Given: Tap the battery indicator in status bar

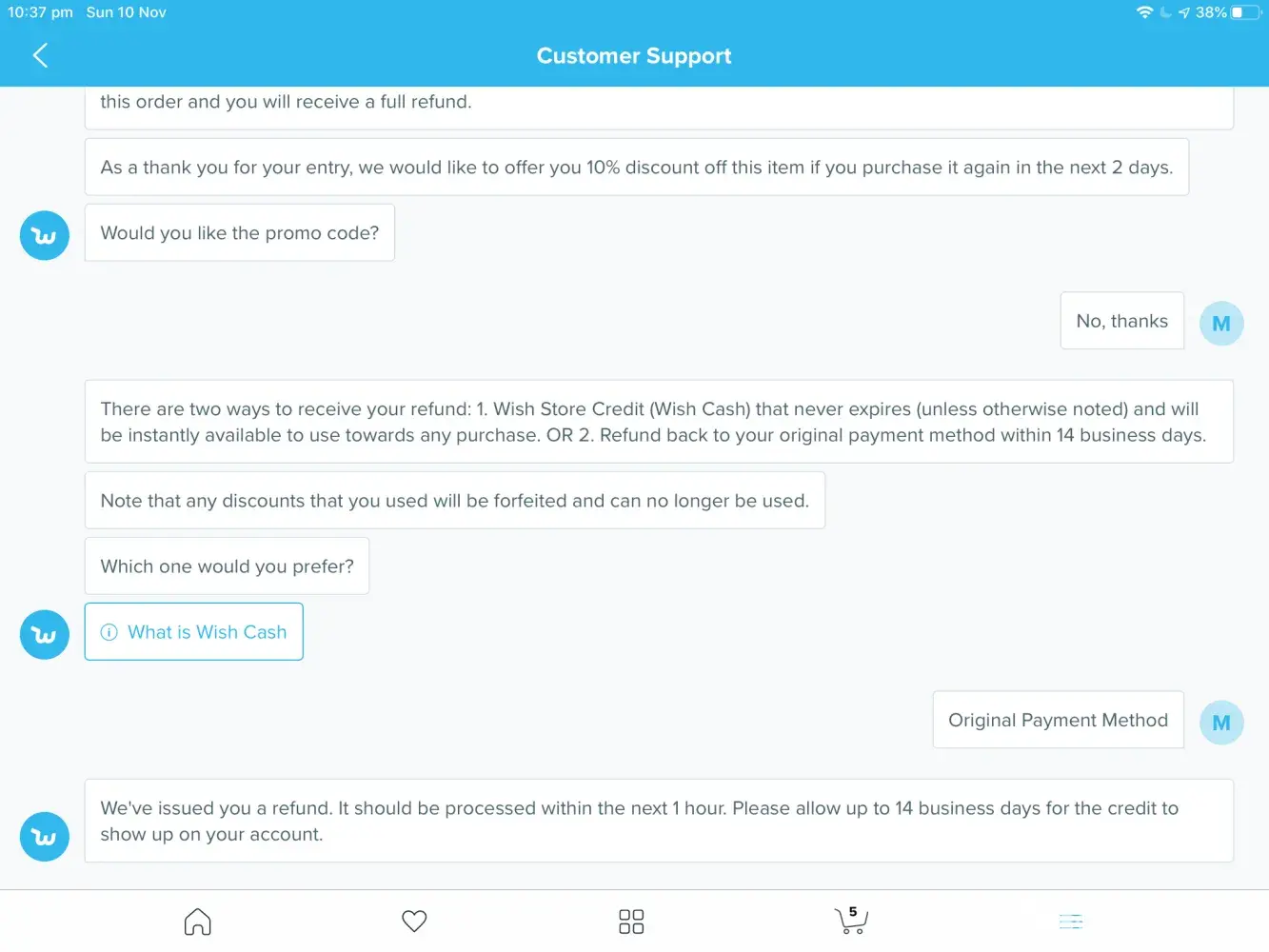Looking at the screenshot, I should tap(1245, 12).
